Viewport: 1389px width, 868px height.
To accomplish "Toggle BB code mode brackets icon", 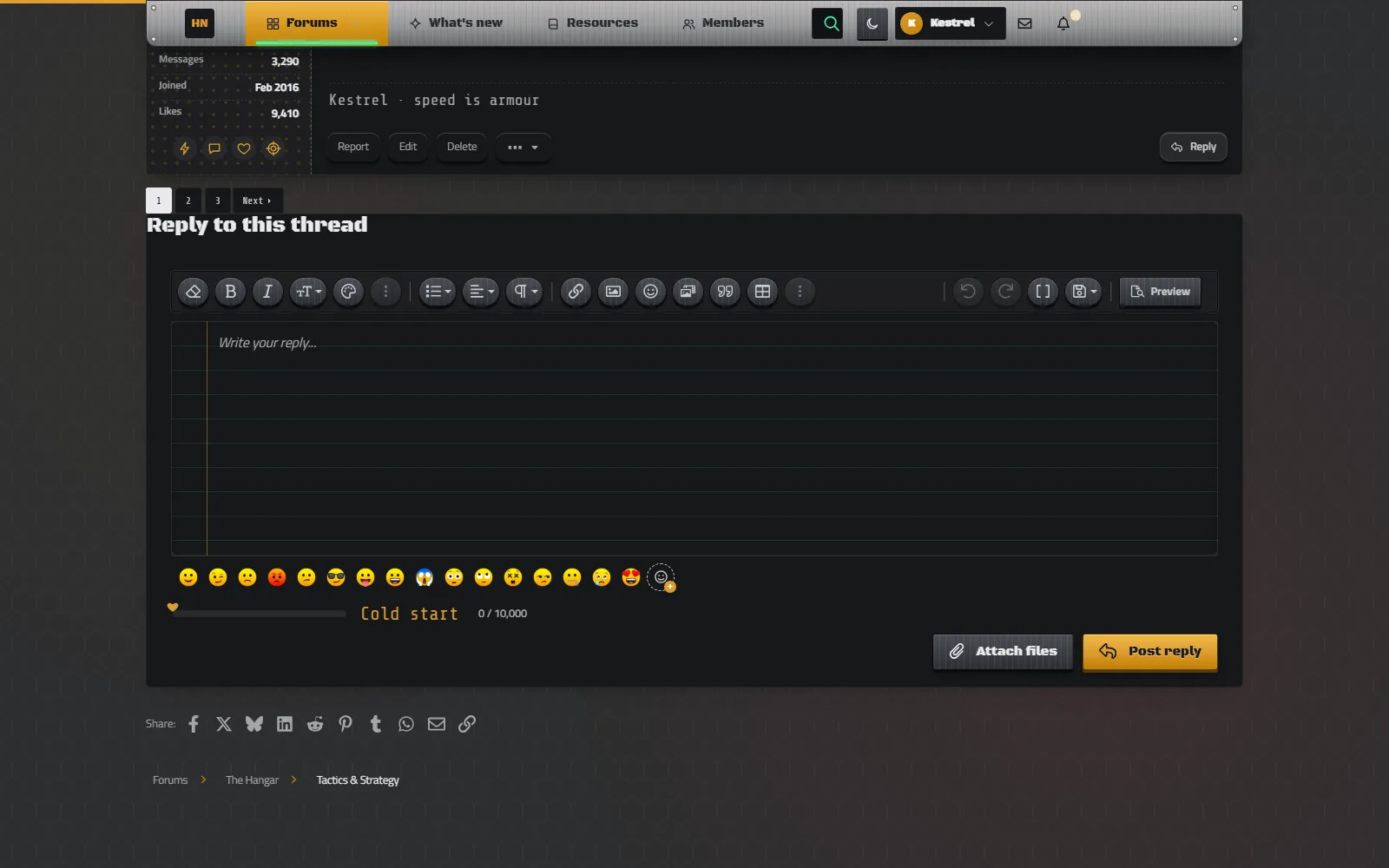I will [x=1043, y=292].
